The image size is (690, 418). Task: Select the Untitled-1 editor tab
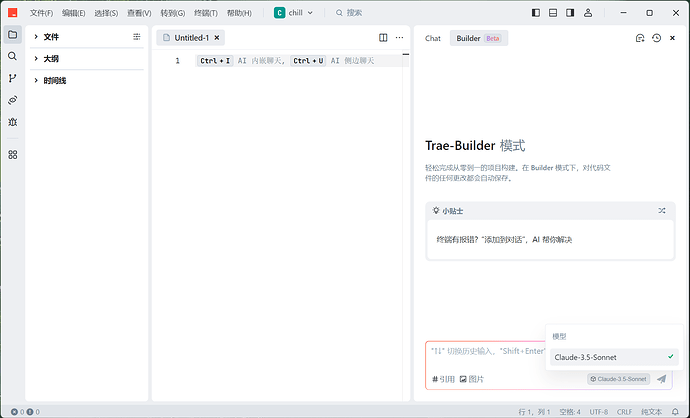[191, 38]
